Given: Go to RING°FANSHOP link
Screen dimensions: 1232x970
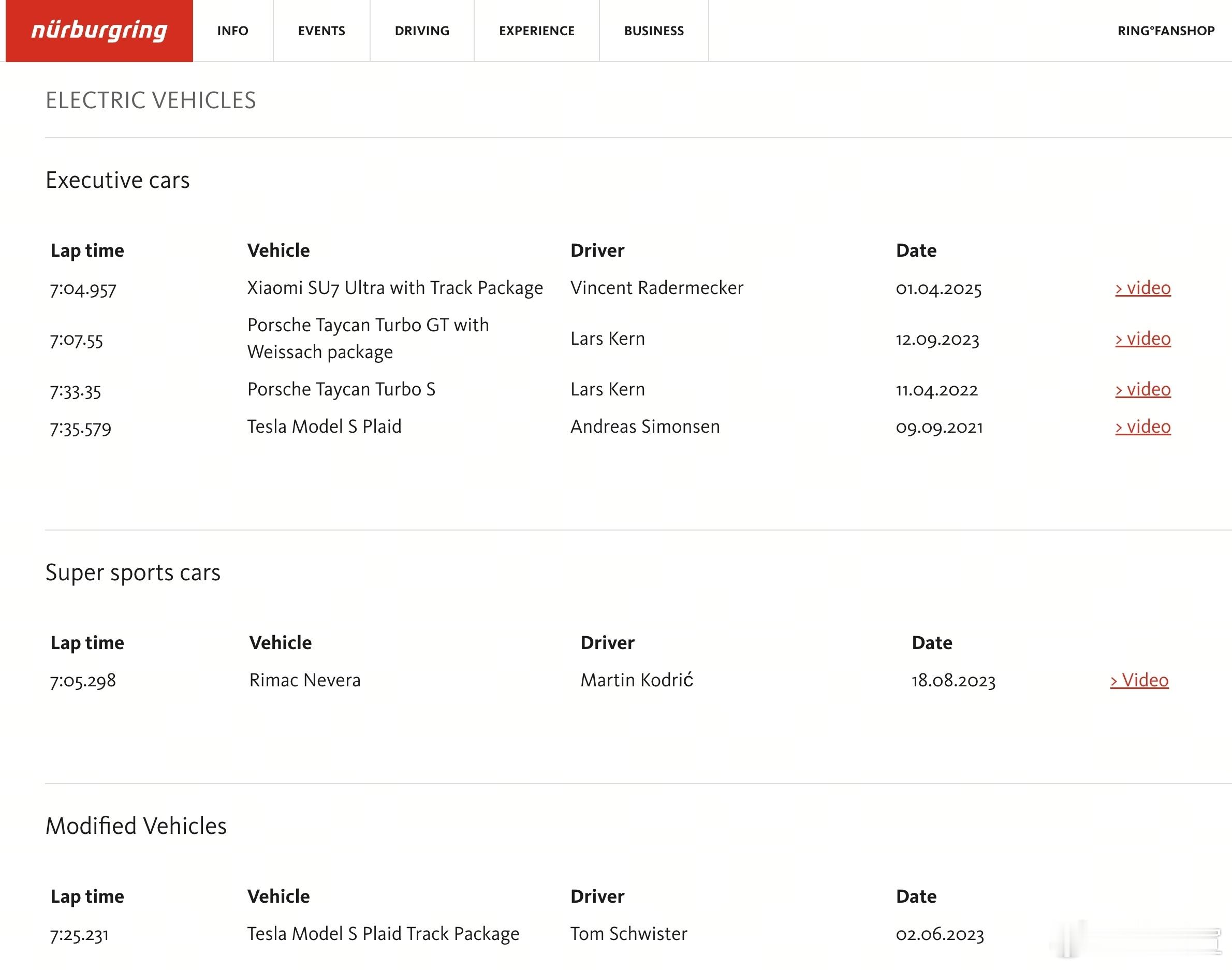Looking at the screenshot, I should [x=1166, y=31].
